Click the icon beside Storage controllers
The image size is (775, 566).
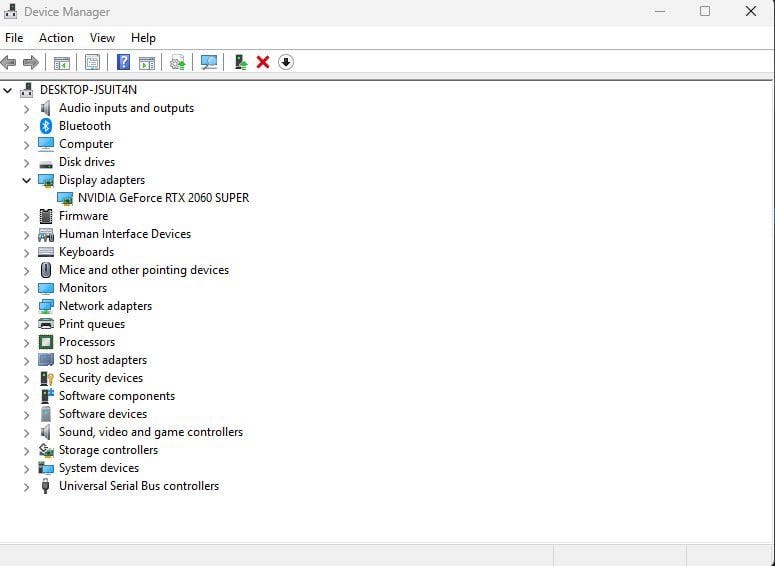pyautogui.click(x=46, y=450)
